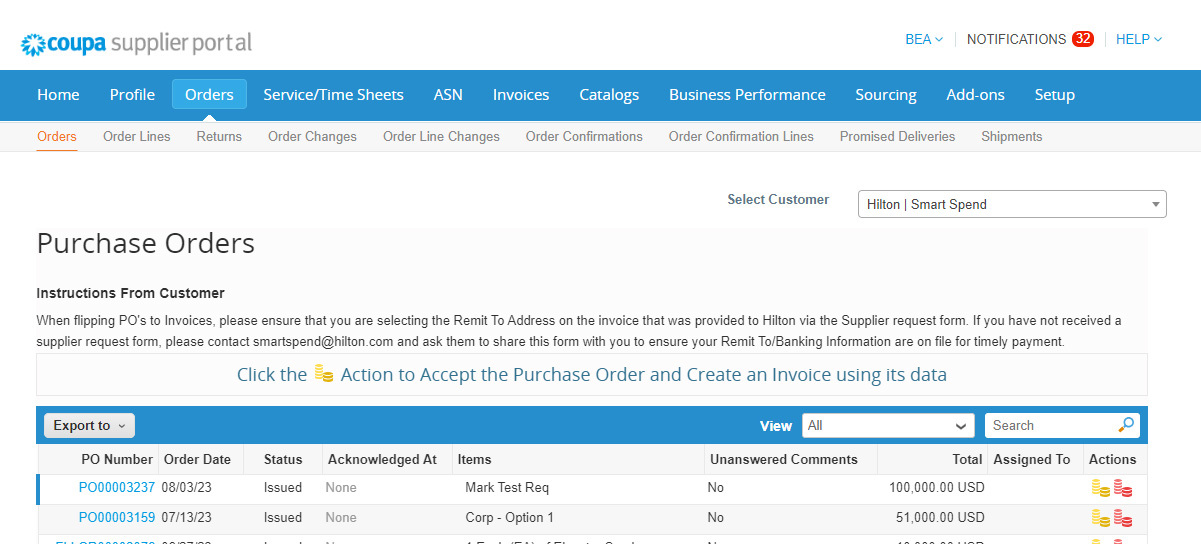This screenshot has height=544, width=1201.
Task: Open purchase order PO00003237
Action: coord(117,488)
